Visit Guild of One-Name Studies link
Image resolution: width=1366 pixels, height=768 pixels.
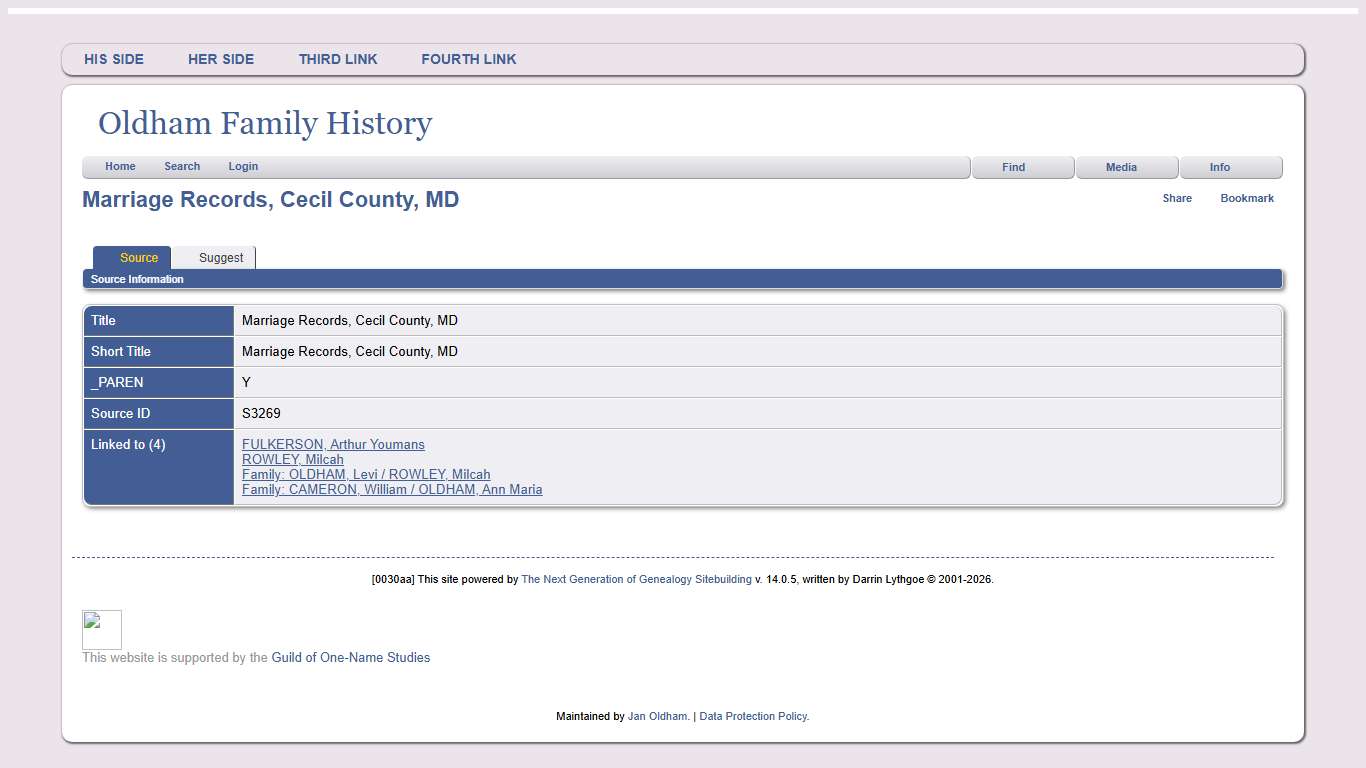click(x=350, y=658)
